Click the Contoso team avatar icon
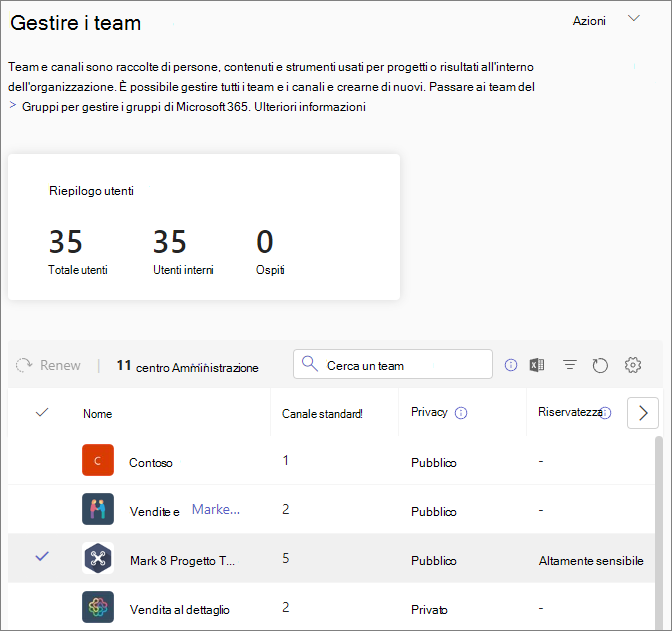Image resolution: width=672 pixels, height=631 pixels. (x=98, y=460)
